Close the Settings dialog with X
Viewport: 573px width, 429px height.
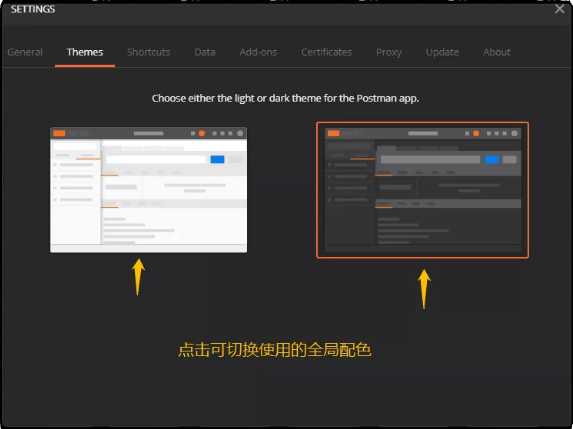(559, 9)
